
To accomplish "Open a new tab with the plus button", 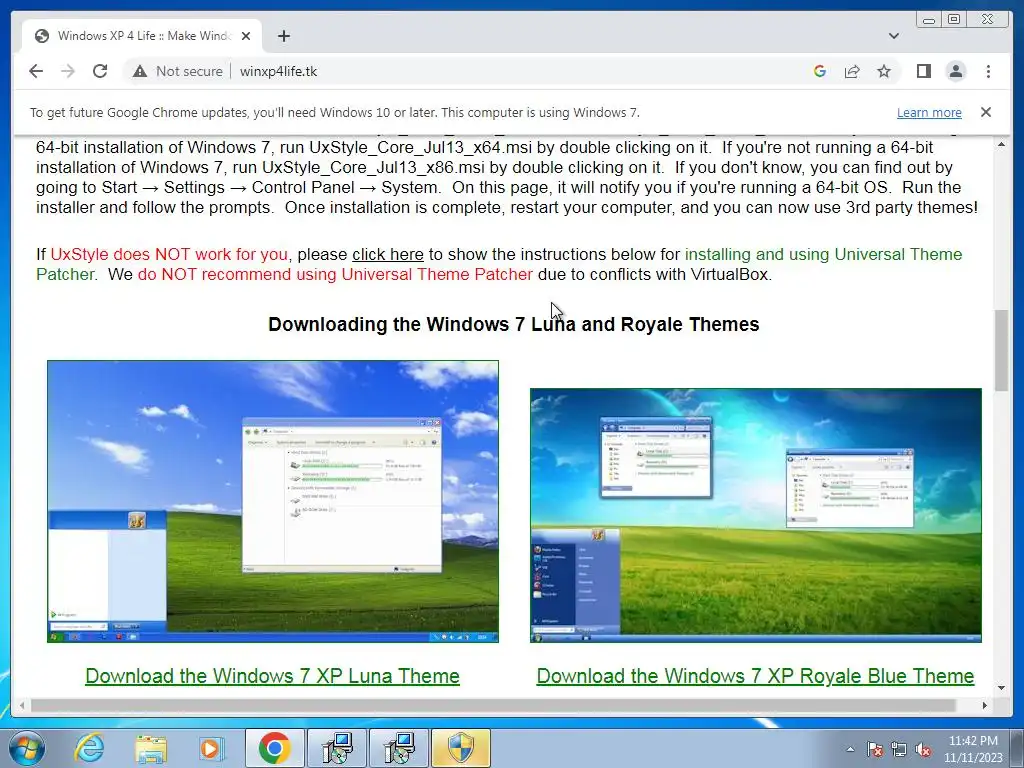I will (283, 36).
